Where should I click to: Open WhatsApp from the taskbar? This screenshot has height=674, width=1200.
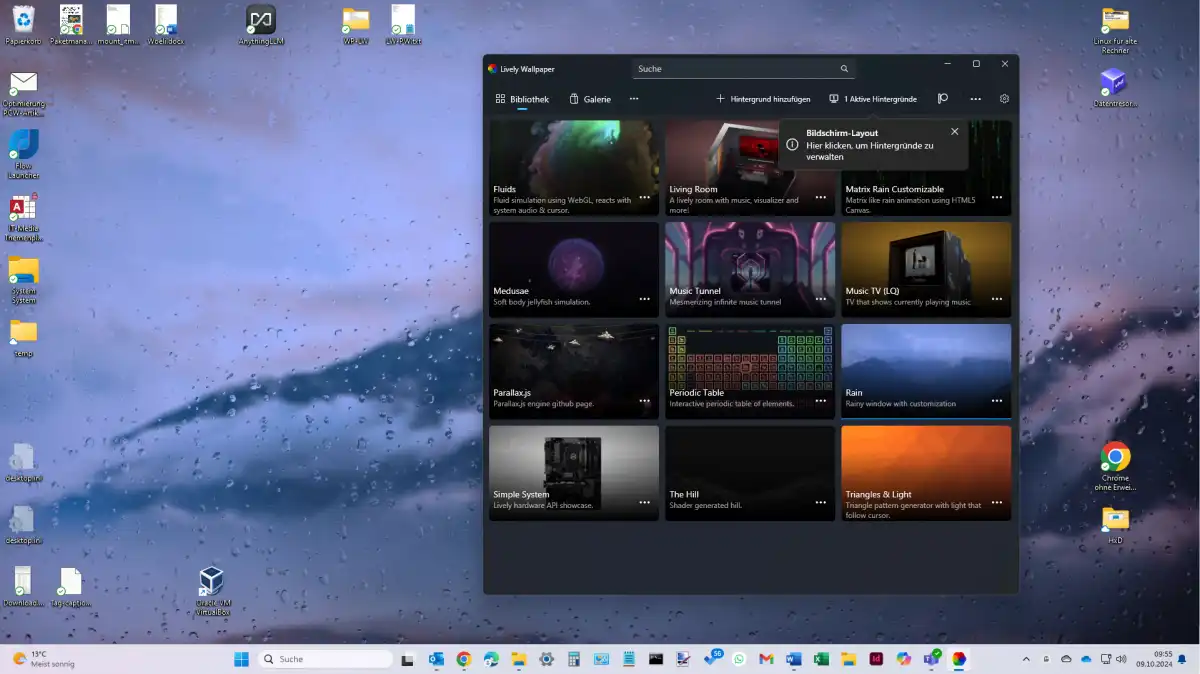pyautogui.click(x=739, y=659)
